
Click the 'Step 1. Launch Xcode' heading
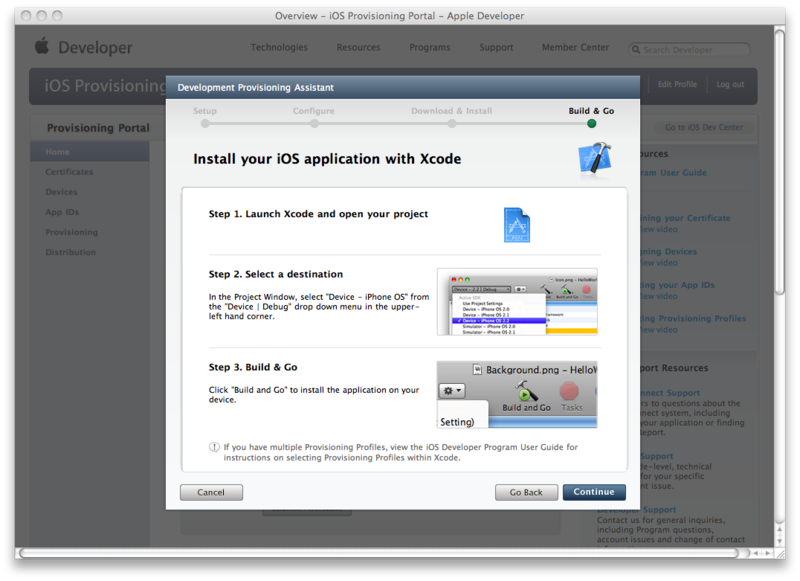[318, 214]
